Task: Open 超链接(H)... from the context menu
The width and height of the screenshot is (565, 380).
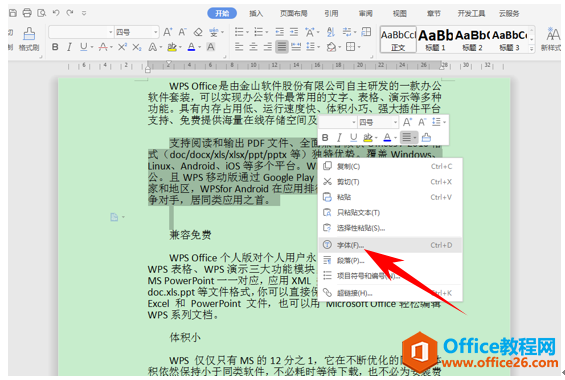Action: [390, 293]
